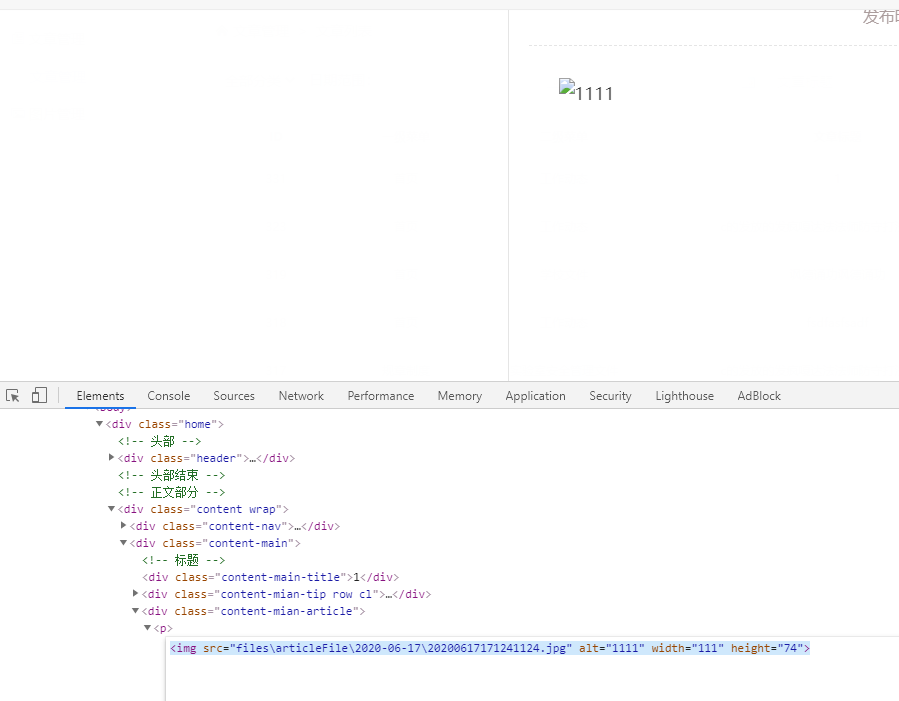Switch to the AdBlock tab
This screenshot has width=899, height=701.
coord(758,395)
